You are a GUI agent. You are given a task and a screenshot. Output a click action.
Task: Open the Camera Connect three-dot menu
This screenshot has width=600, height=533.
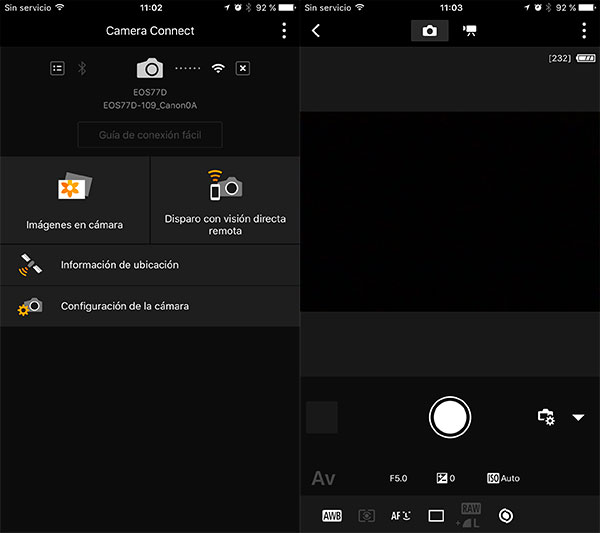(x=284, y=31)
